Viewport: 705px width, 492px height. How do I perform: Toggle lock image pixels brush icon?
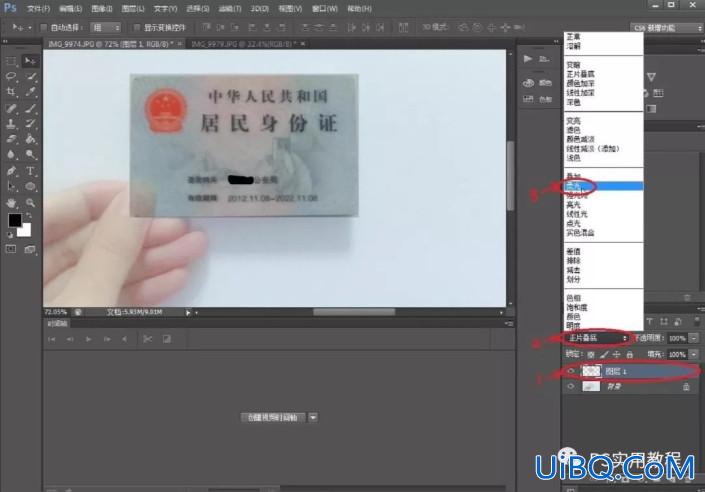click(x=604, y=355)
